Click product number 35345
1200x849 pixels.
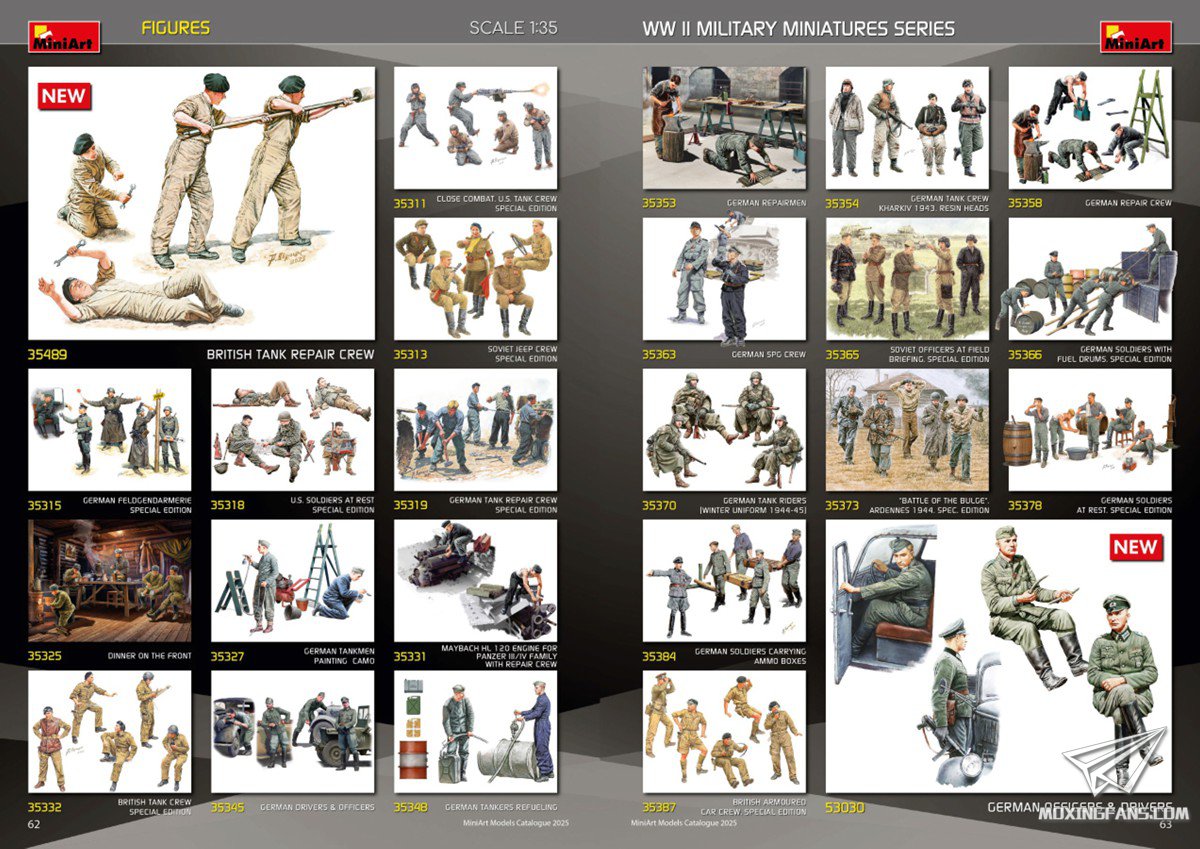228,807
